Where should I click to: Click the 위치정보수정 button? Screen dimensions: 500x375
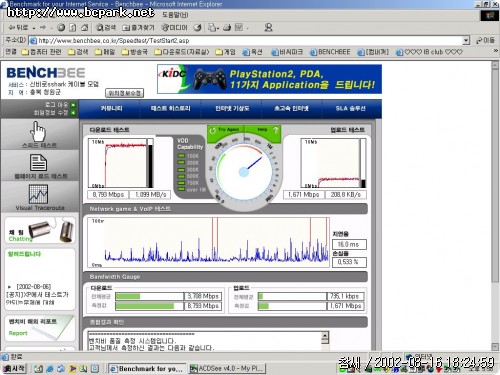(x=124, y=93)
